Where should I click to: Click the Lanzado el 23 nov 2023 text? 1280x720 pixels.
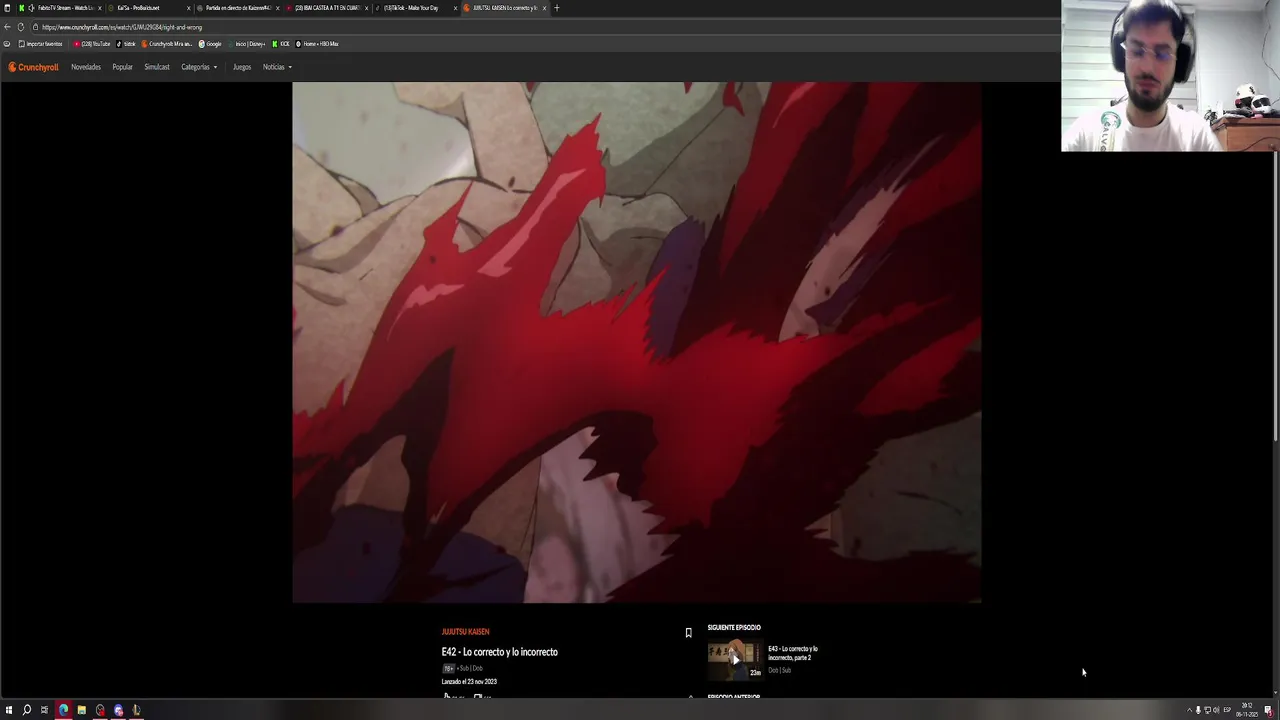(469, 682)
